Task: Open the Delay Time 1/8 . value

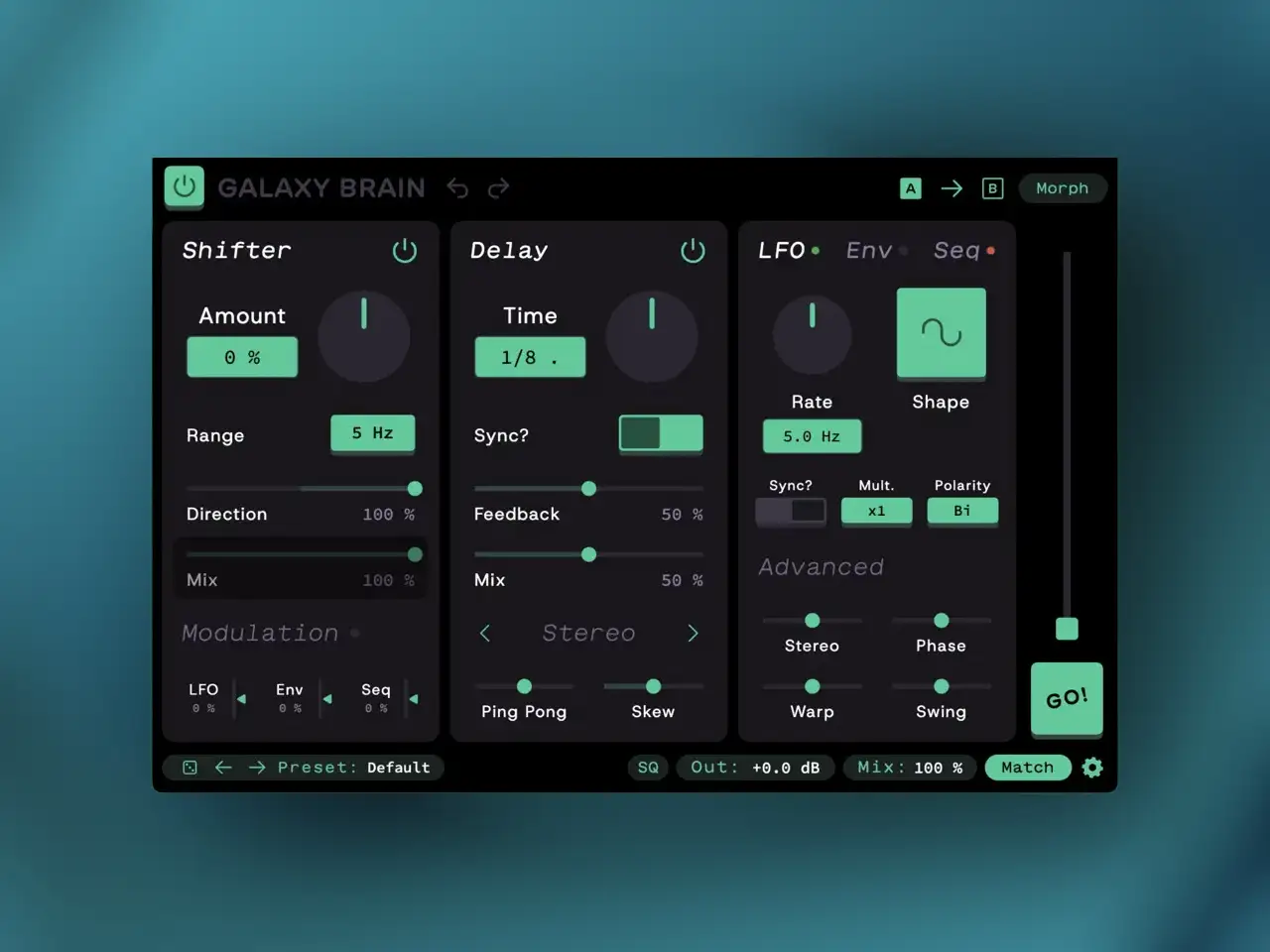Action: (x=530, y=357)
